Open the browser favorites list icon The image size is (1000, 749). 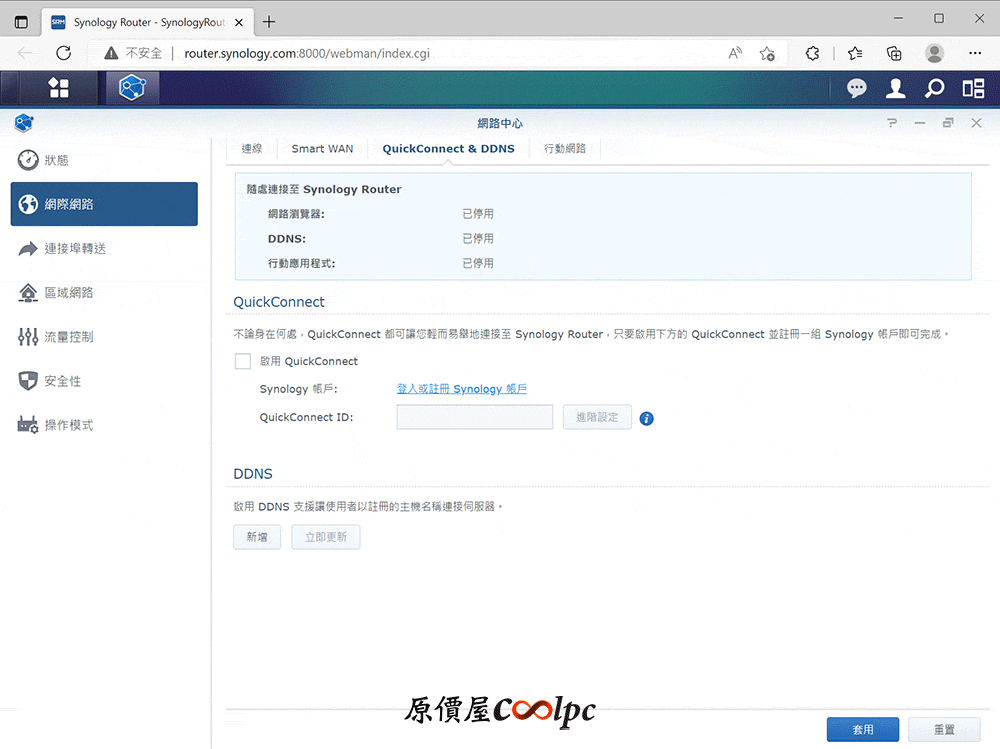coord(855,53)
